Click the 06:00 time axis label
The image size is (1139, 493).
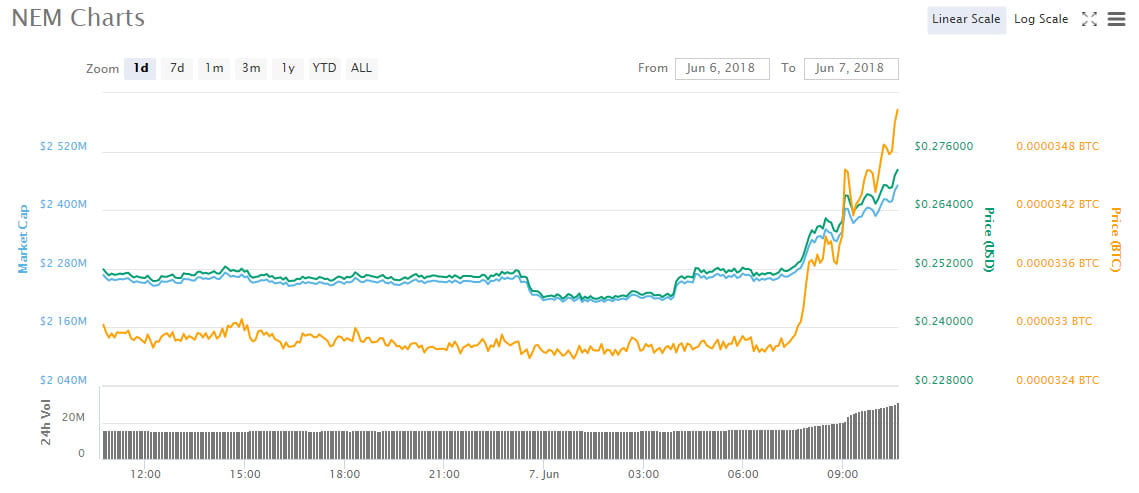[x=743, y=474]
